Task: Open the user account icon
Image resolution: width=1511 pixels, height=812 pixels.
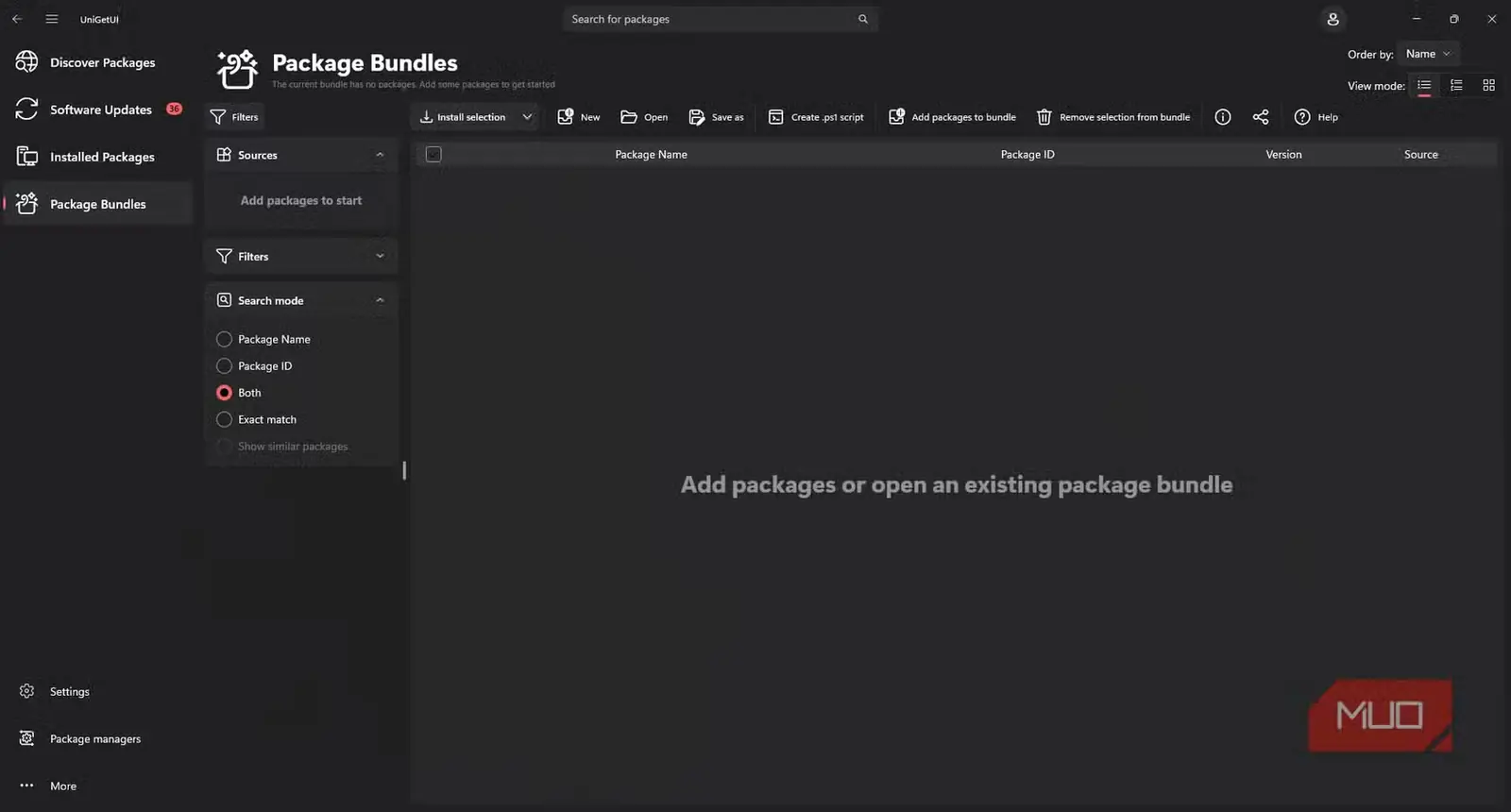Action: click(x=1333, y=19)
